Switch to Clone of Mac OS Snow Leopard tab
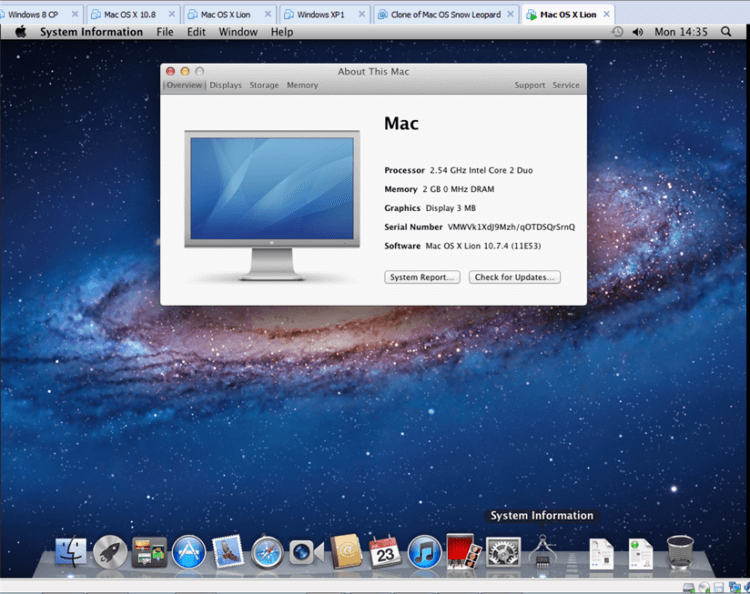 click(x=446, y=14)
